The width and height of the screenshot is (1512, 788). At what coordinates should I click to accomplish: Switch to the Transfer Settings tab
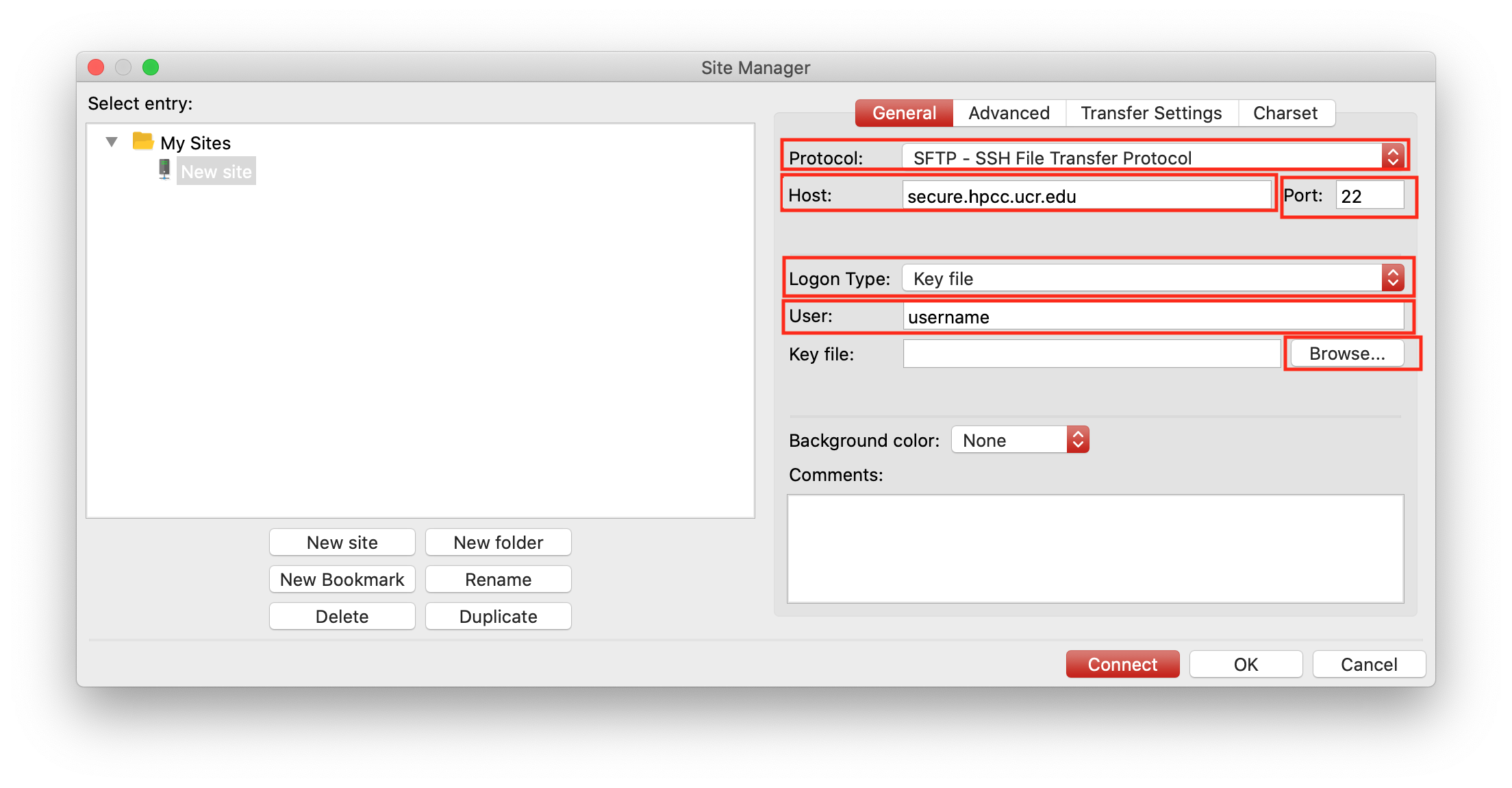(1151, 113)
